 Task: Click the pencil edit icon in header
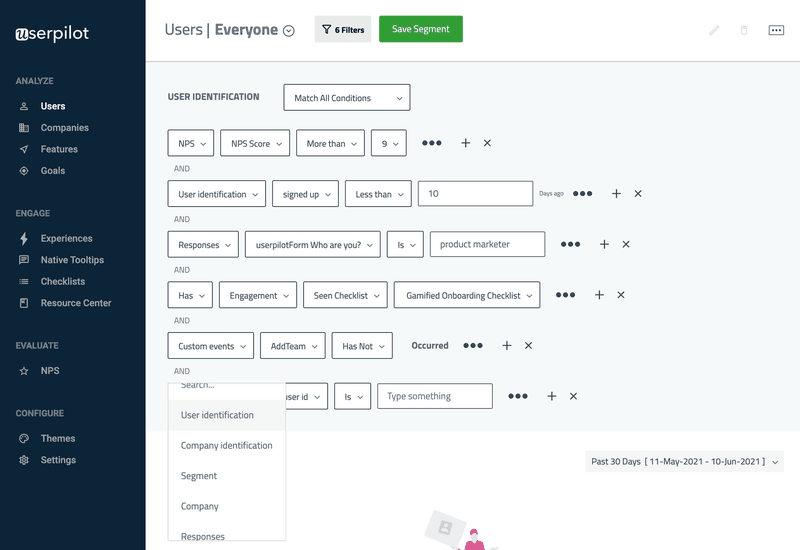(714, 30)
